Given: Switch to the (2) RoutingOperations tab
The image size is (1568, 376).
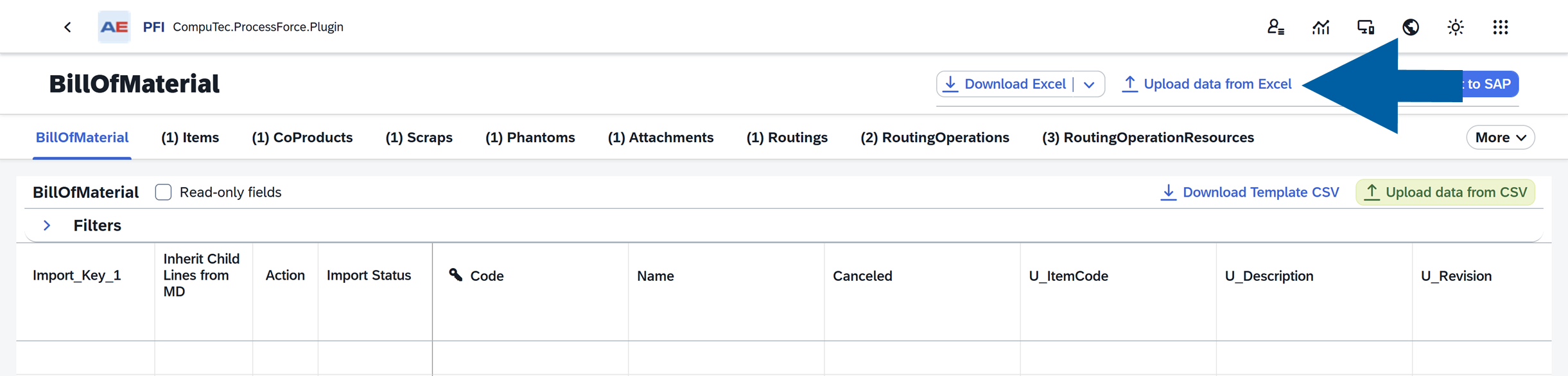Looking at the screenshot, I should point(935,138).
